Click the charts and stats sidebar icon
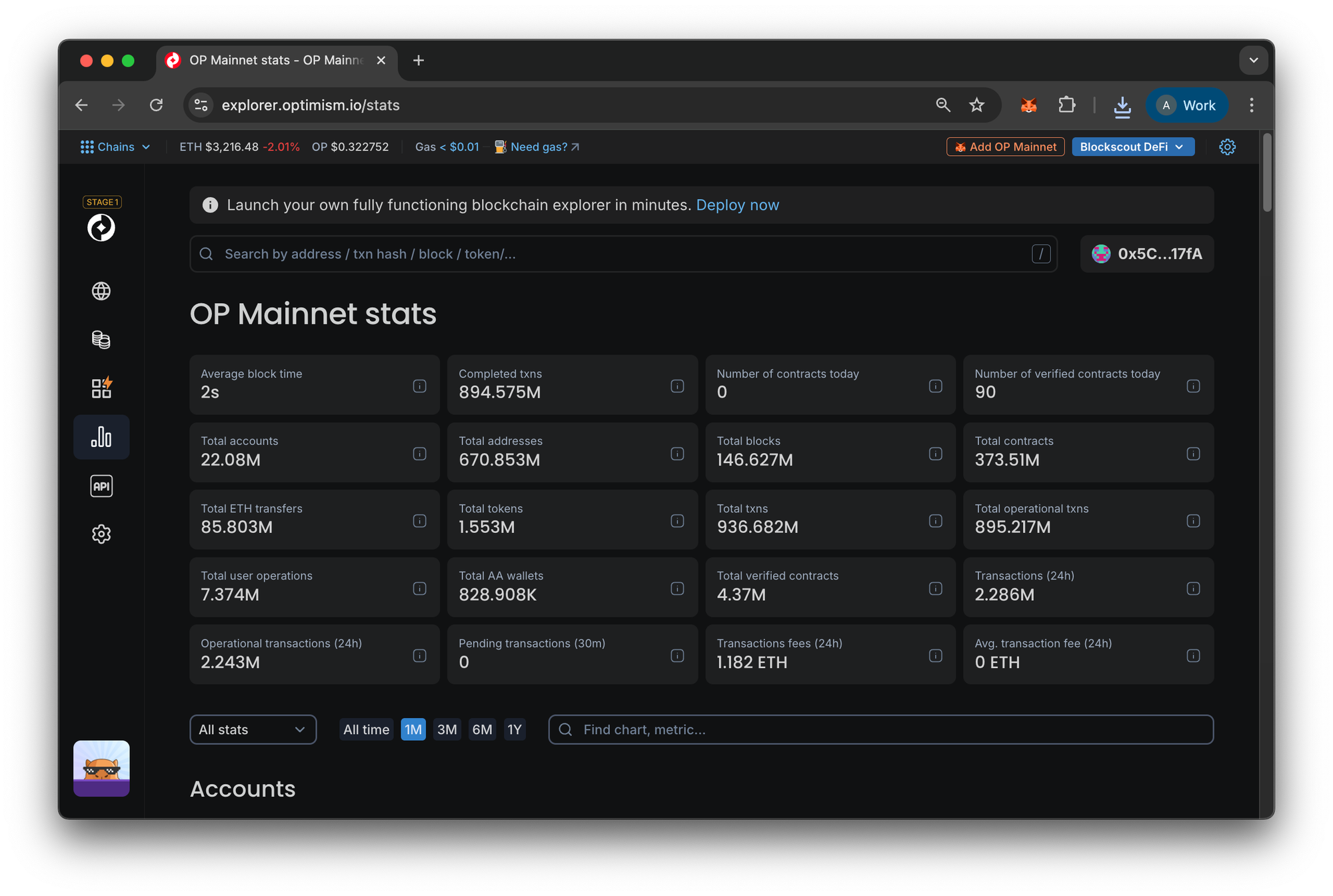 click(101, 437)
